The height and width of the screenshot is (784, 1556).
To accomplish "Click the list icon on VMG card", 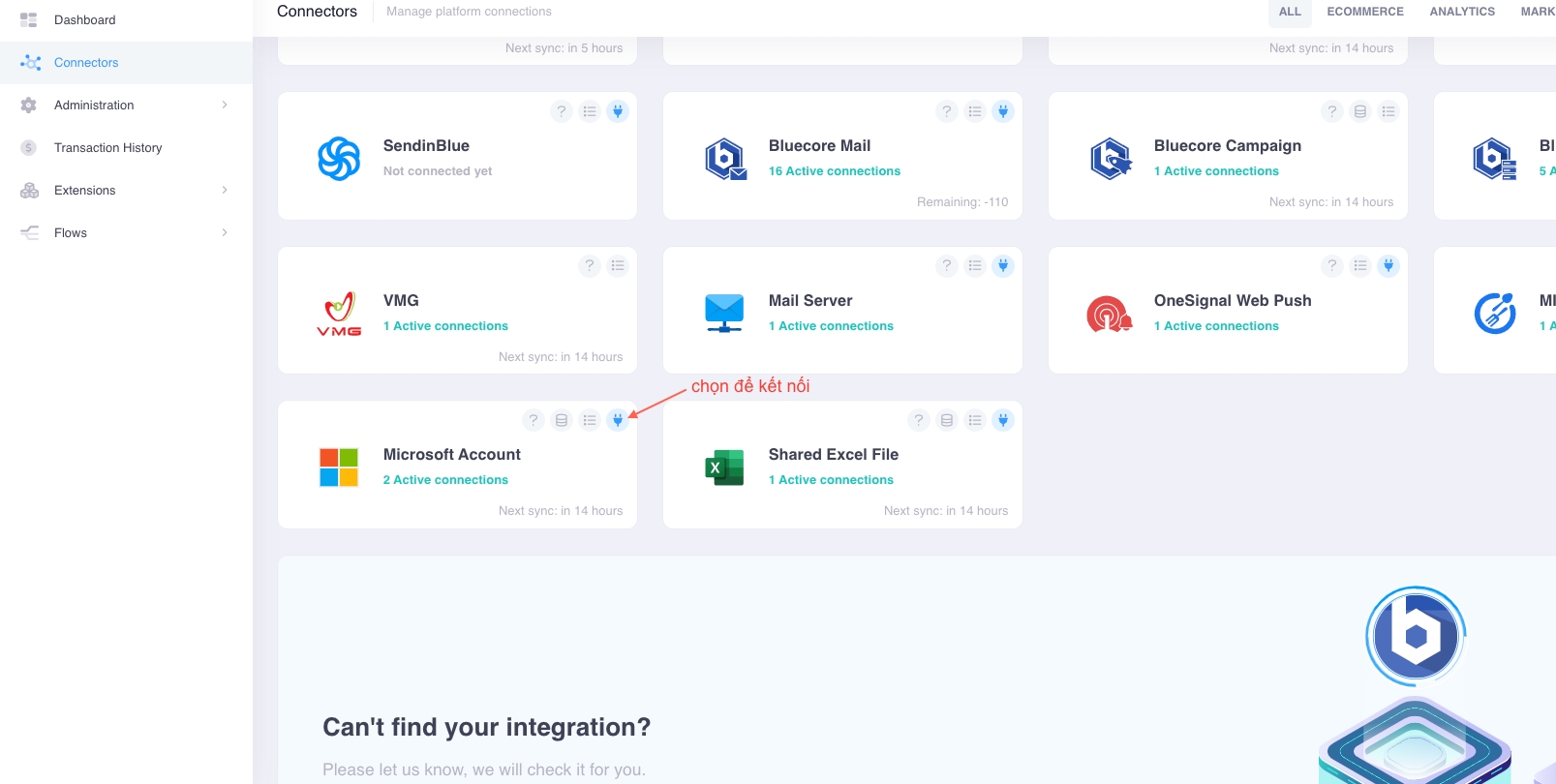I will pyautogui.click(x=618, y=265).
